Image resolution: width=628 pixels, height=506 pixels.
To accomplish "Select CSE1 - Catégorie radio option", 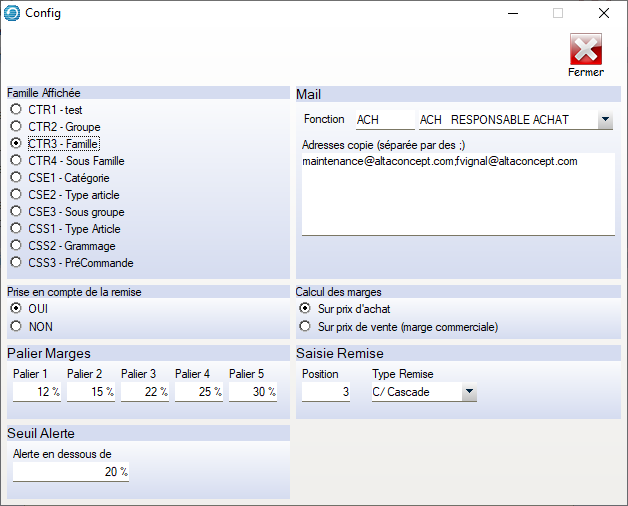I will tap(16, 177).
